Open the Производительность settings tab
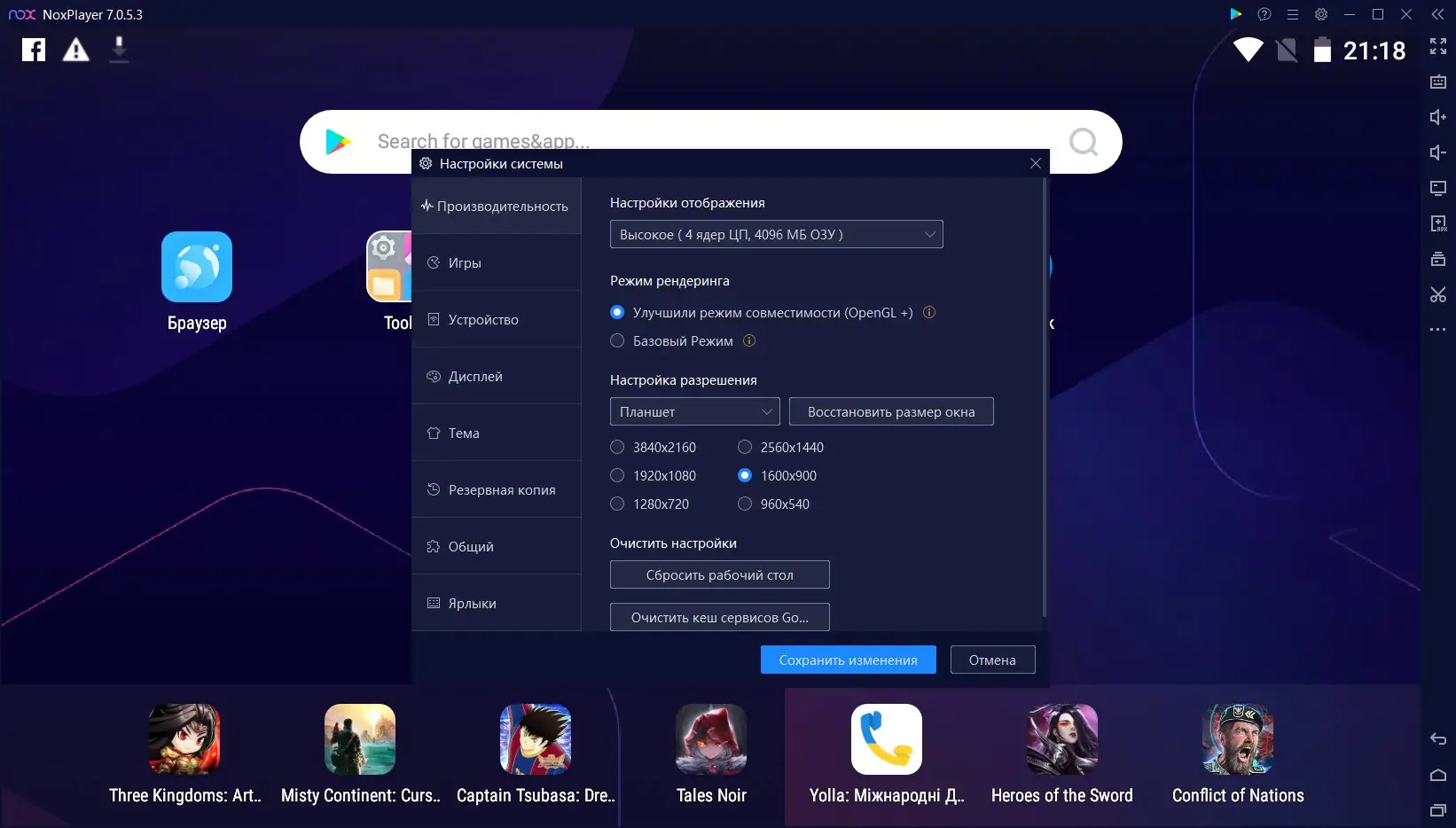This screenshot has width=1456, height=828. [497, 206]
